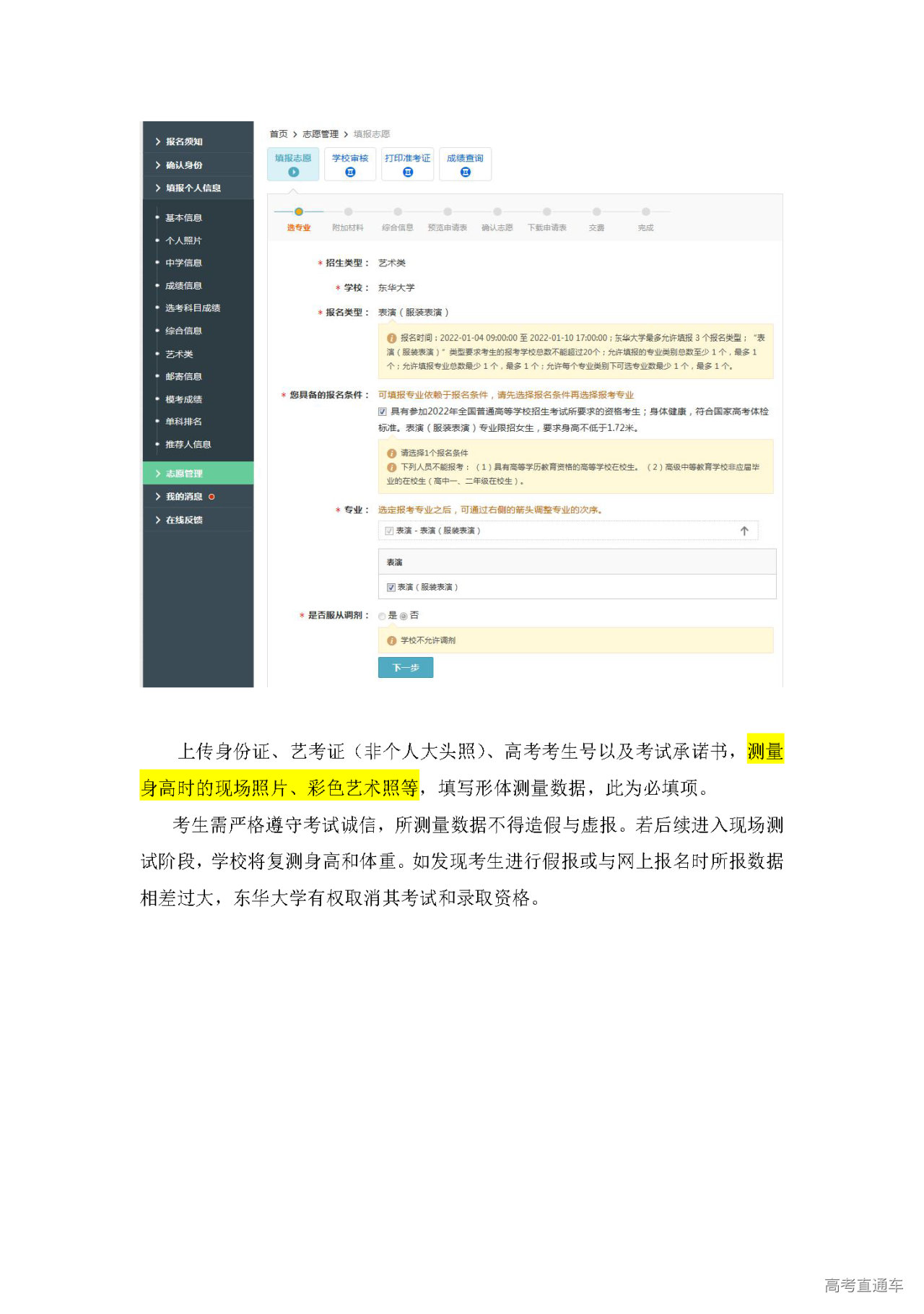
Task: Select 是 radio for 是否服从调剂
Action: [383, 616]
